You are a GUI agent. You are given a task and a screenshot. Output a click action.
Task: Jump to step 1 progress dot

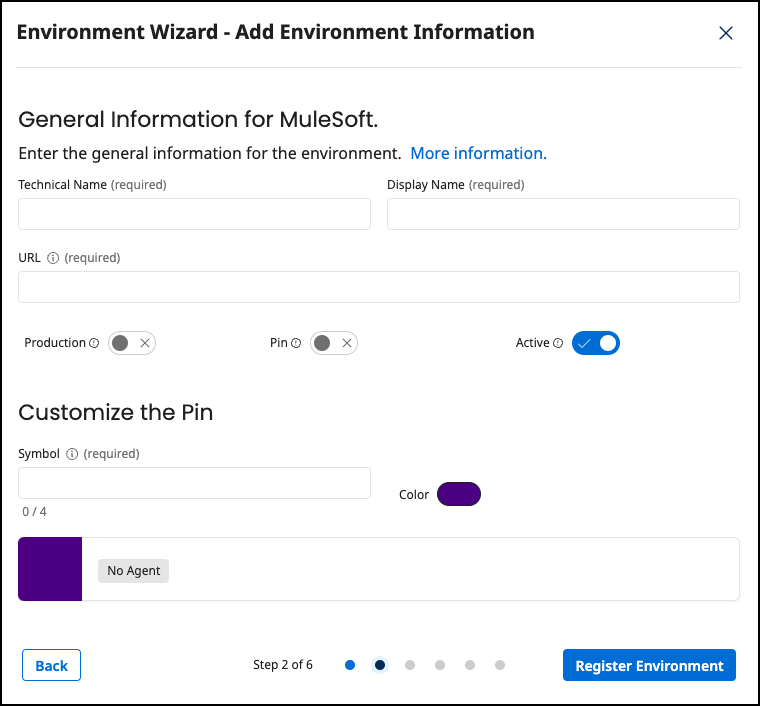[x=350, y=665]
